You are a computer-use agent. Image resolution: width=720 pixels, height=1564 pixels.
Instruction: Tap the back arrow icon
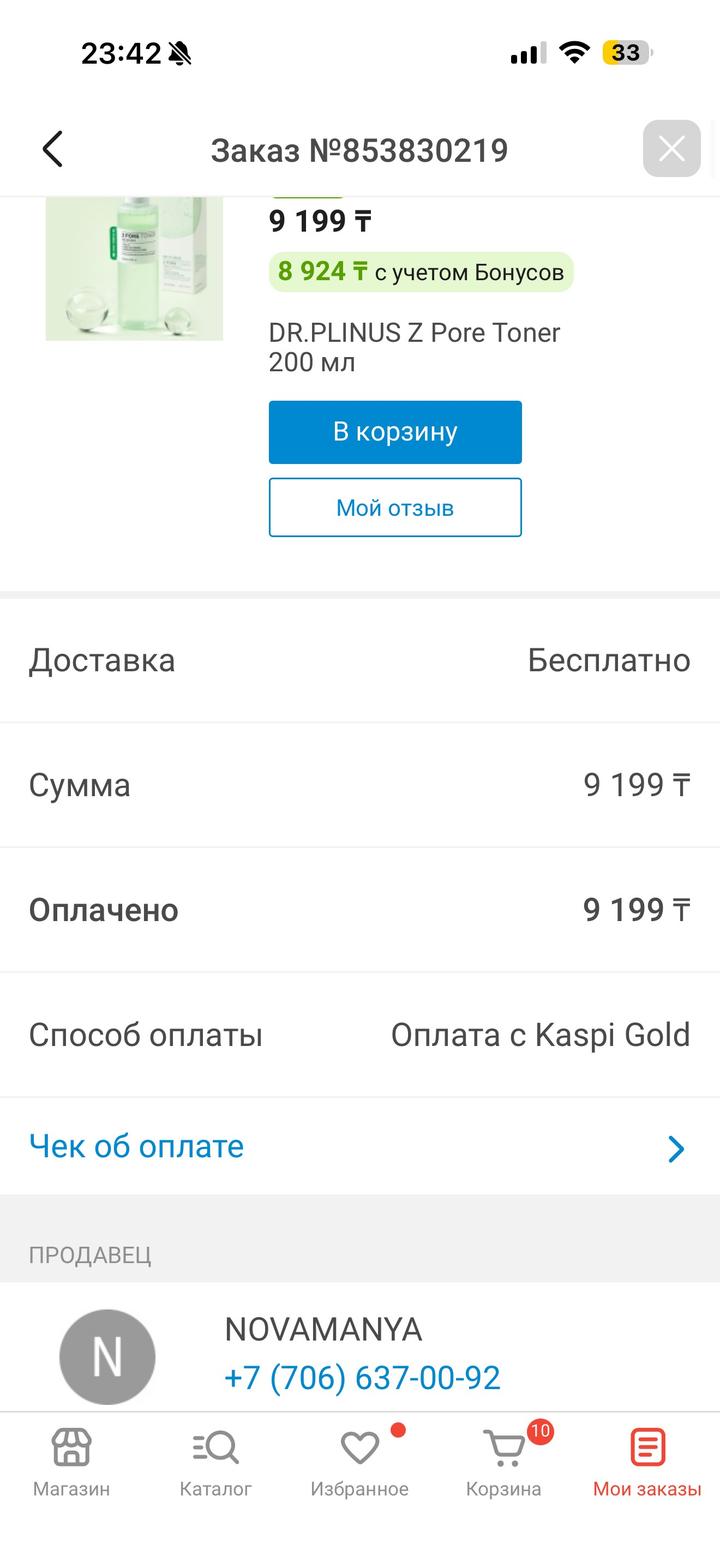pos(53,150)
